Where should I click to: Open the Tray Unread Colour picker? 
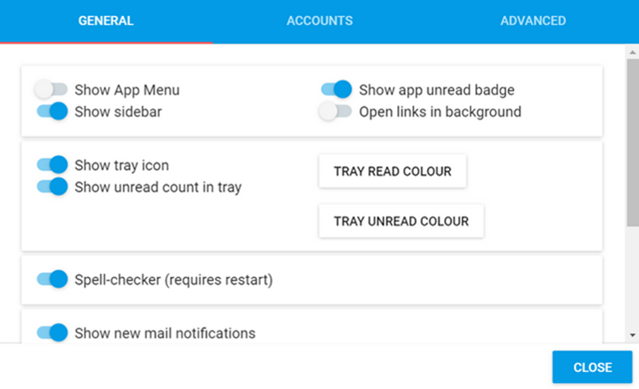(x=401, y=221)
